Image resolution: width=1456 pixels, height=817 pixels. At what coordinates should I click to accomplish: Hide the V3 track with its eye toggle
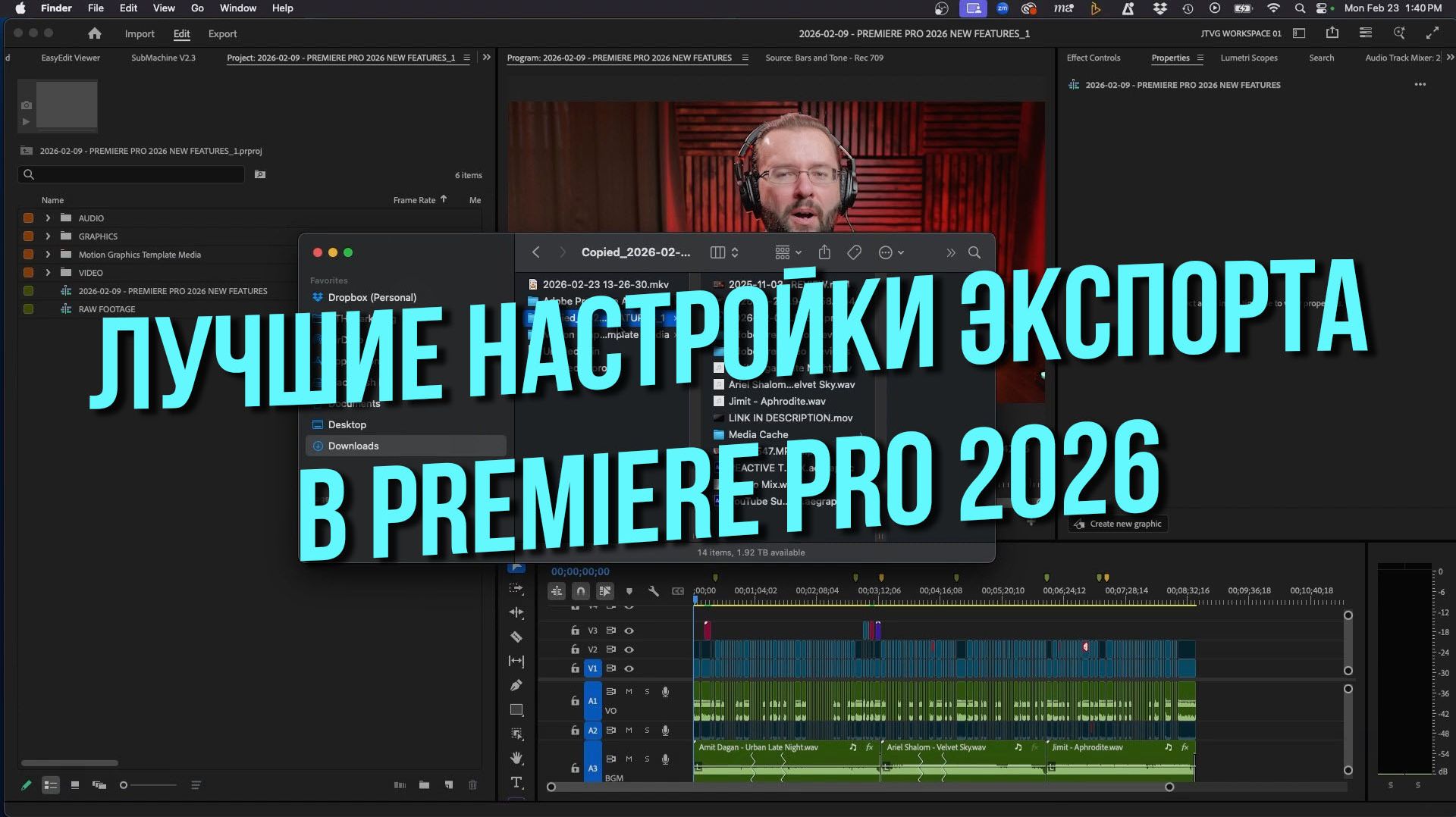point(629,630)
